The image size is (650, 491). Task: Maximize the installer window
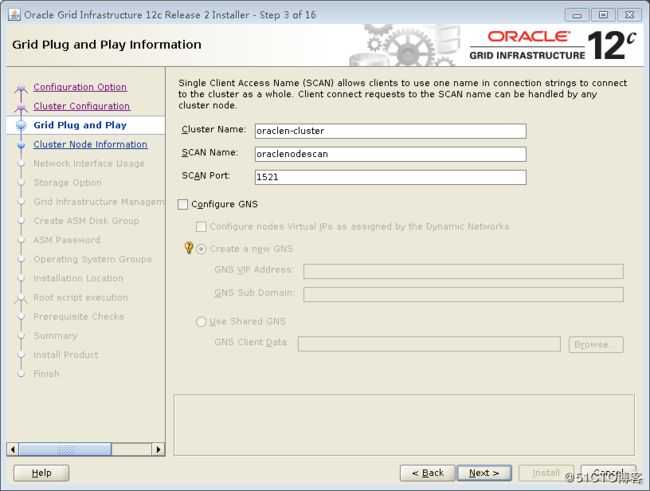tap(603, 15)
